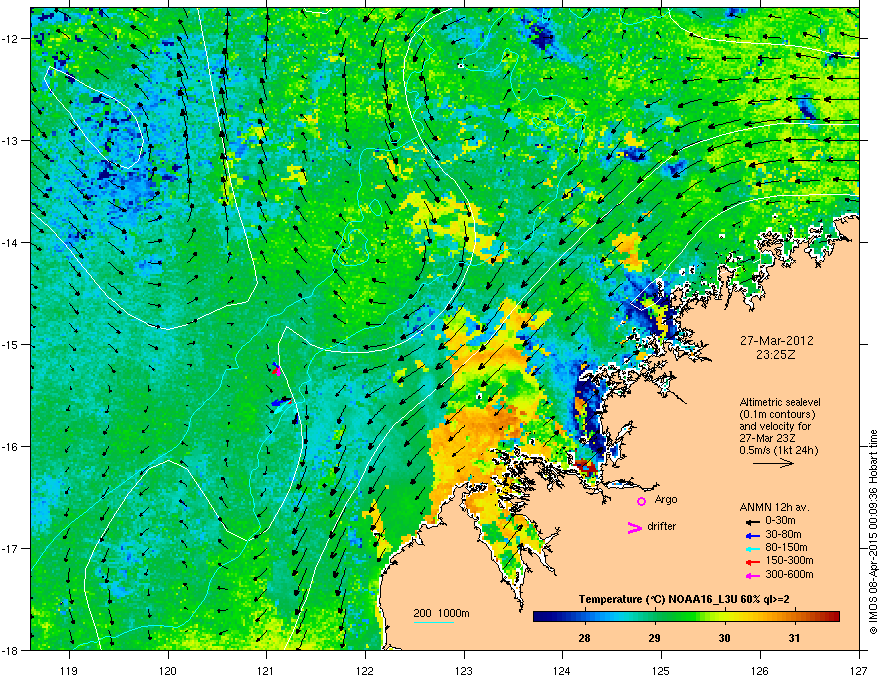Click the drifter legend text

coord(662,526)
